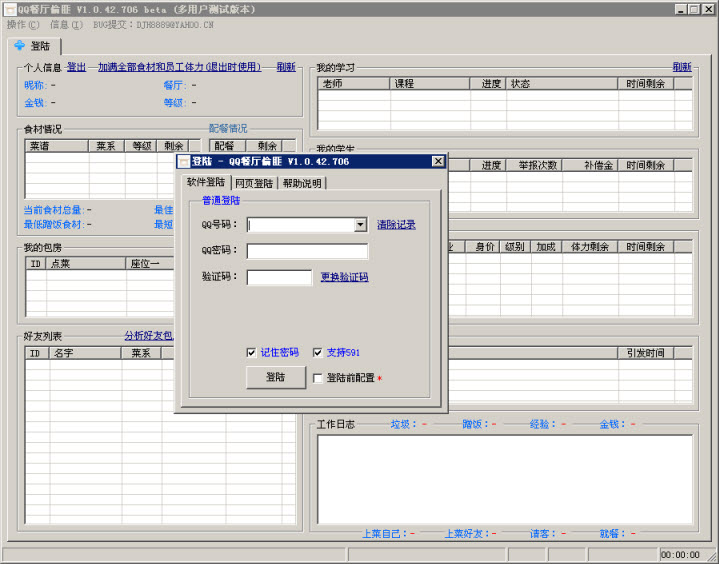The height and width of the screenshot is (564, 719).
Task: Enable the 登陆前配置 checkbox
Action: click(317, 378)
